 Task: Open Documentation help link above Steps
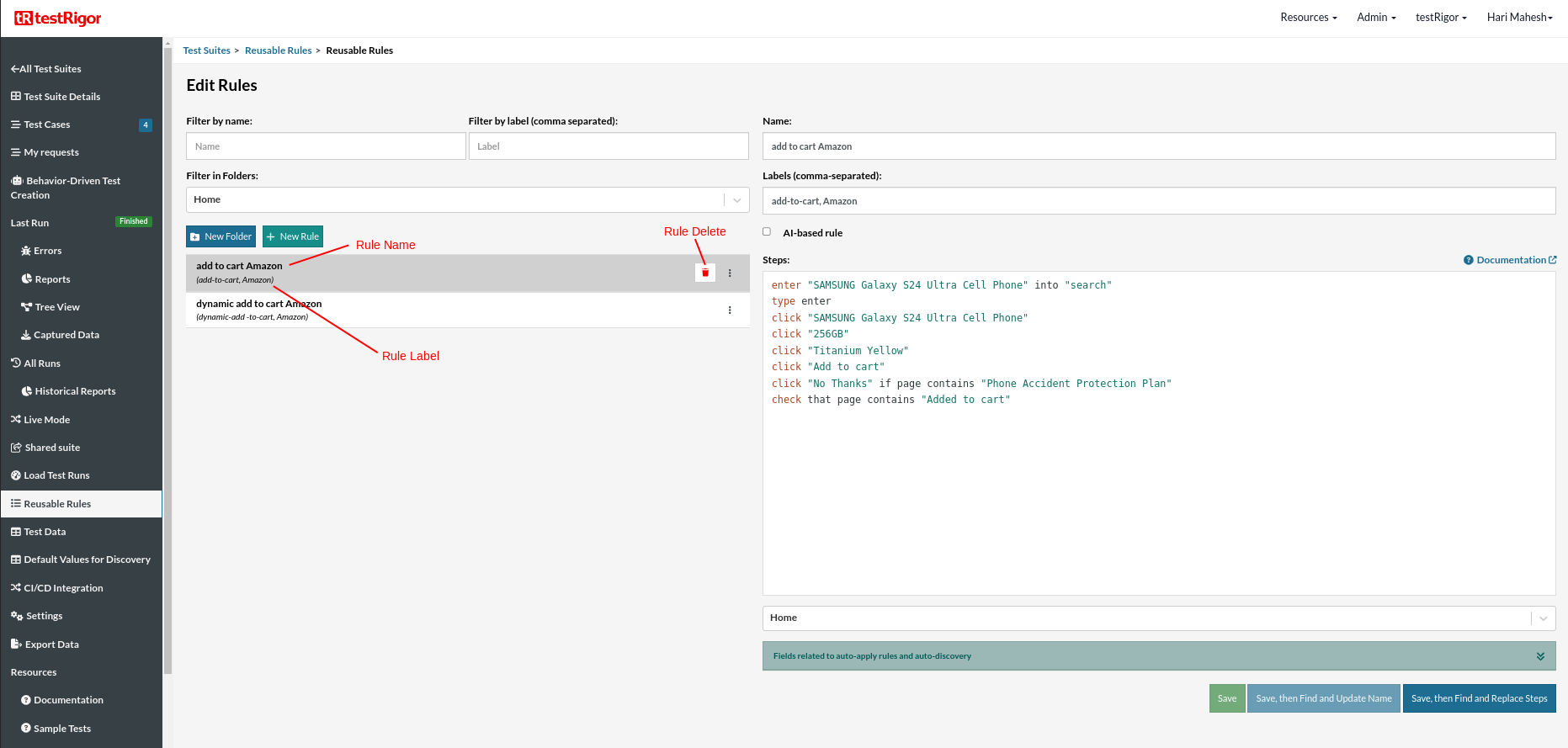pos(1511,260)
